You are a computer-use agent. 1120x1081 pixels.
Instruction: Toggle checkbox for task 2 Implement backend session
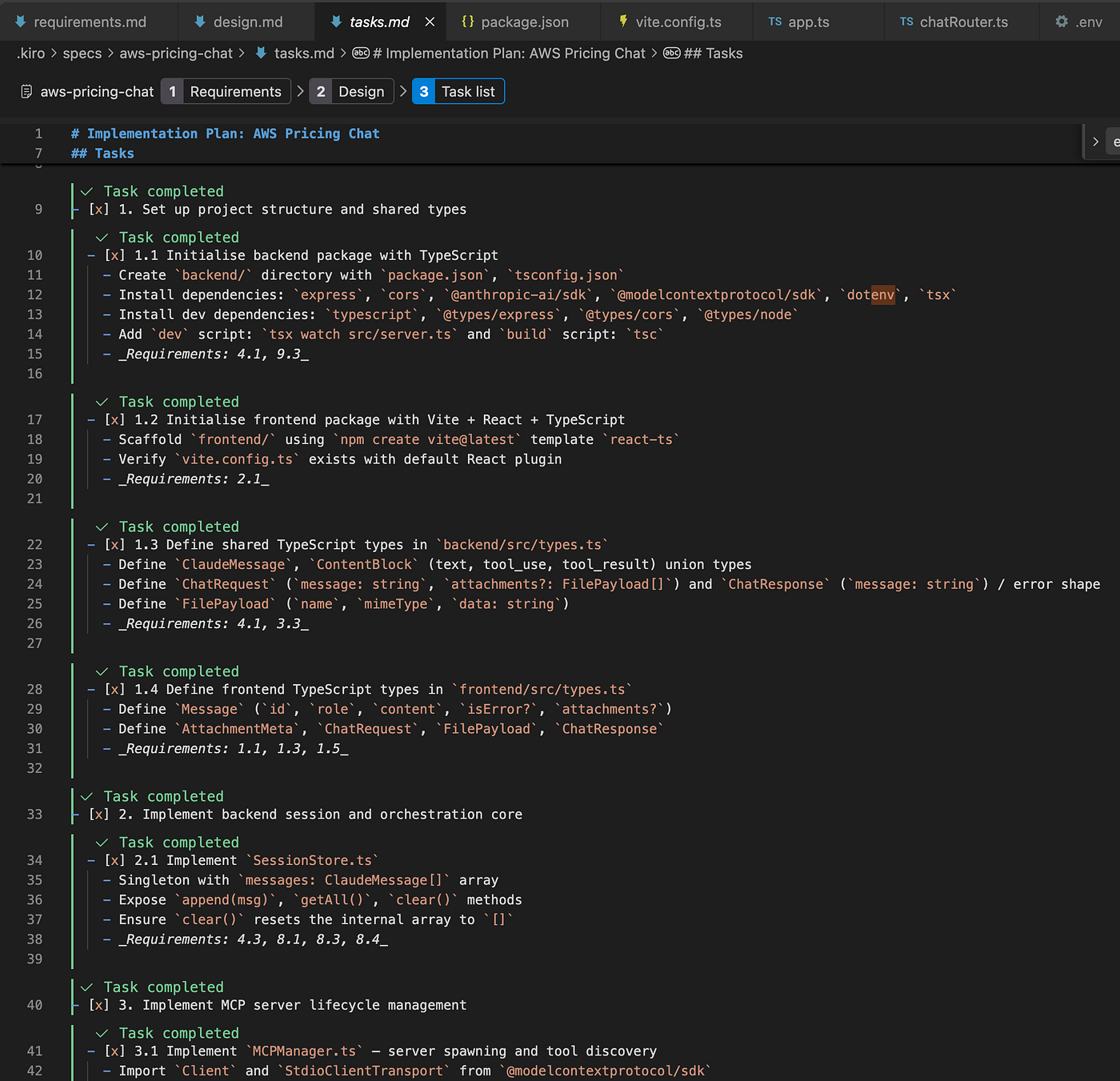(x=98, y=815)
